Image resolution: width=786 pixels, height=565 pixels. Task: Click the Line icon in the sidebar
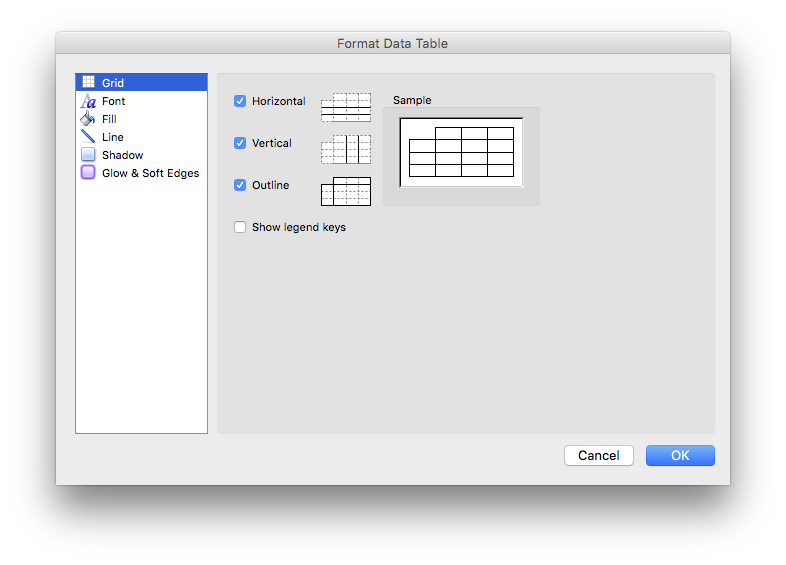click(x=88, y=136)
